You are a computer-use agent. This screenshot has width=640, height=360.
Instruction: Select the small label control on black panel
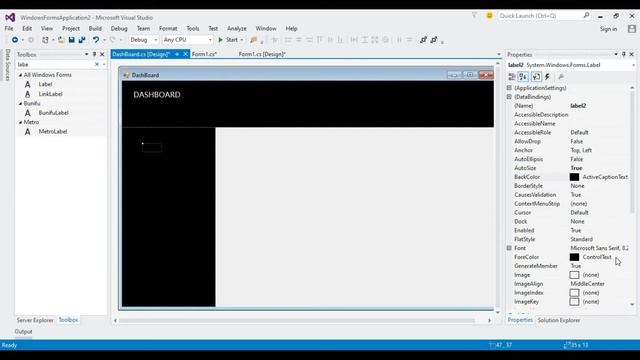[x=152, y=147]
